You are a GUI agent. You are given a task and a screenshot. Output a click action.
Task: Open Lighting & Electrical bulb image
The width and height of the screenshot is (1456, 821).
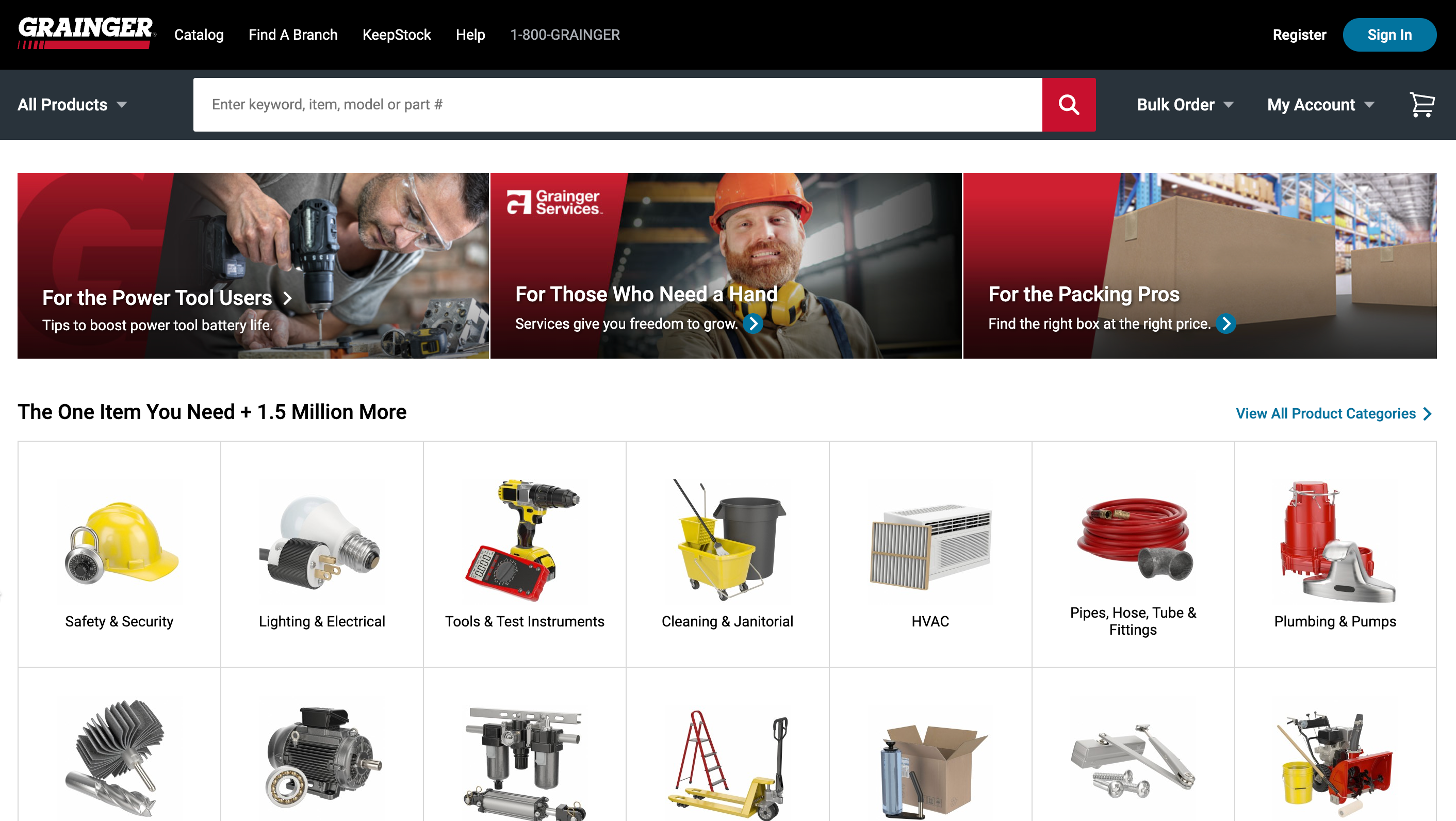[x=321, y=542]
